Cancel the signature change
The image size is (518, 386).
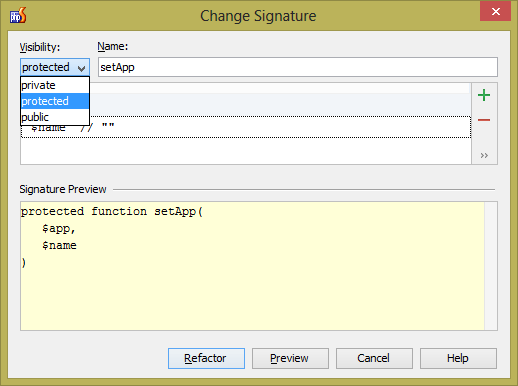374,358
